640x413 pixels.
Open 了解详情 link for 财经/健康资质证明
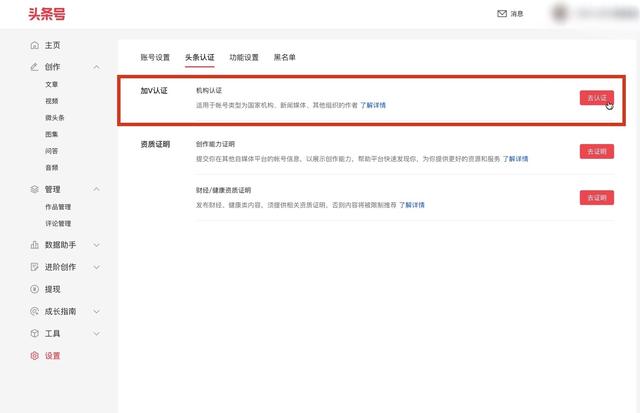[x=411, y=205]
